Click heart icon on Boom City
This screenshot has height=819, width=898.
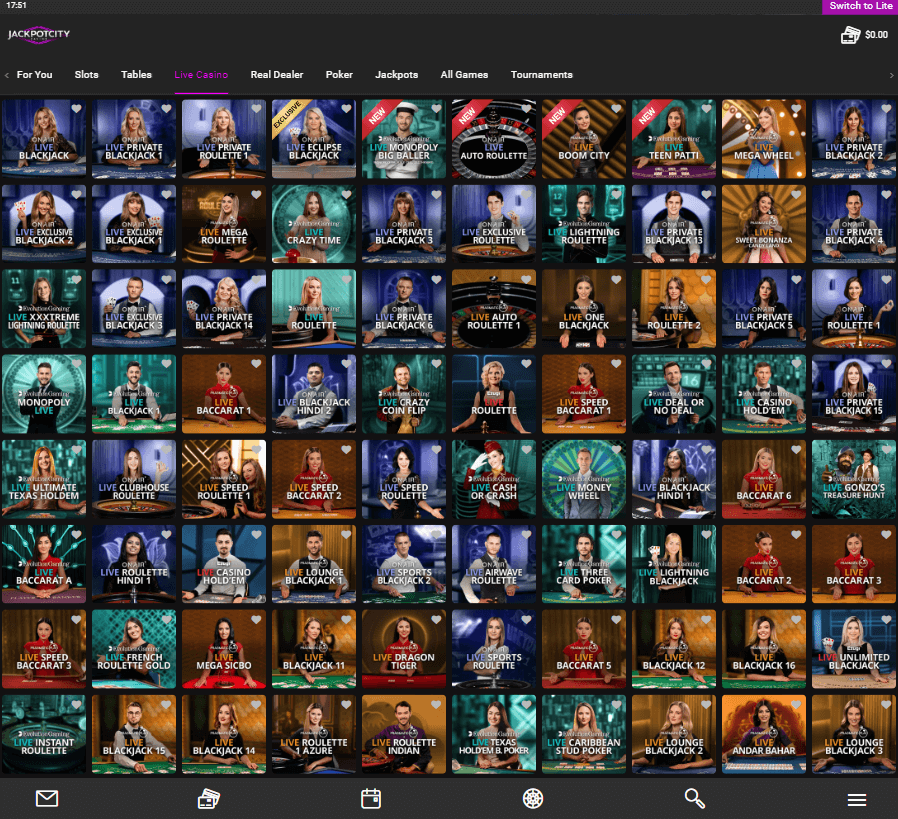click(616, 109)
